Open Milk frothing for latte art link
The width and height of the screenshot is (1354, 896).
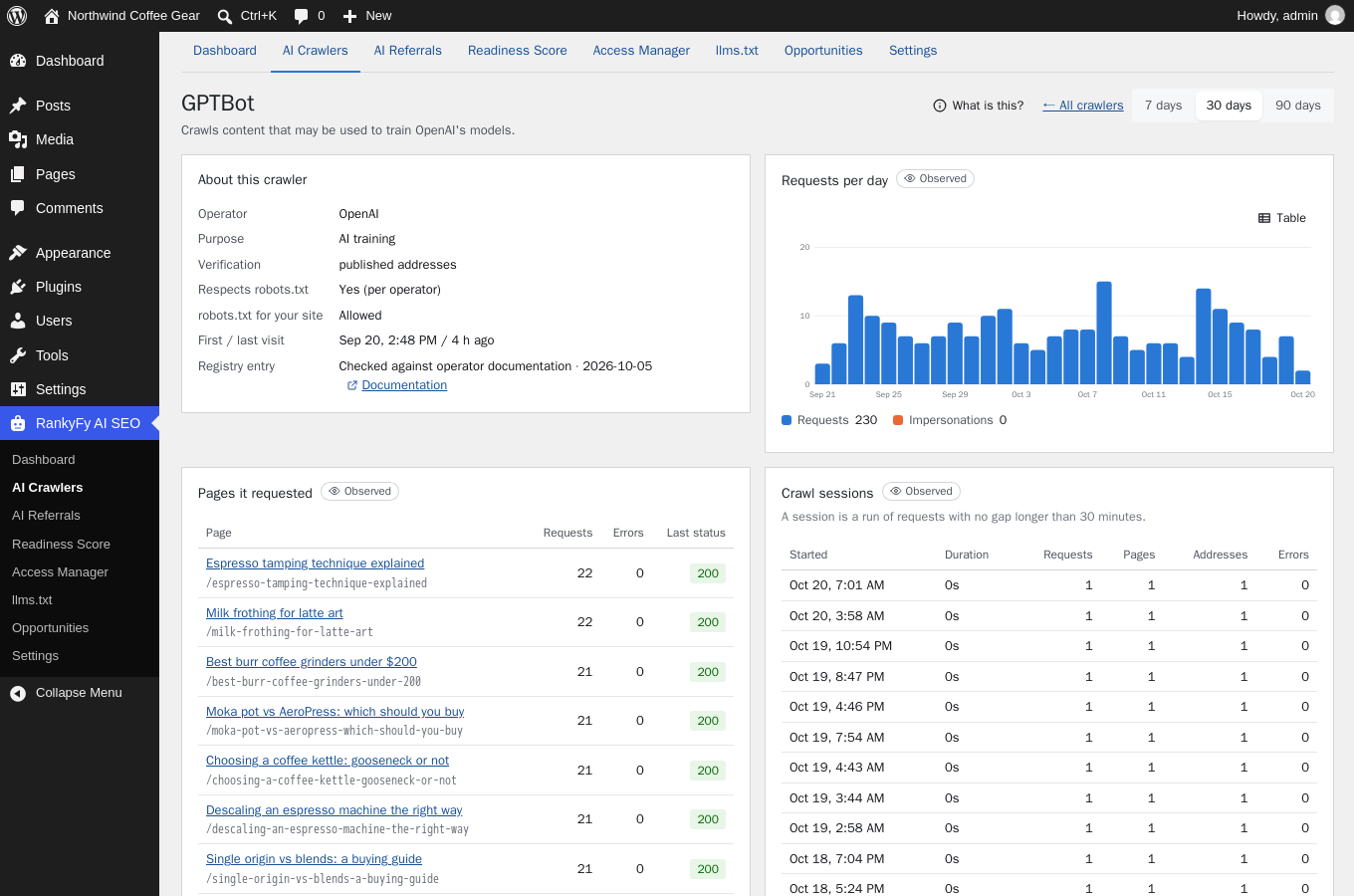click(274, 613)
